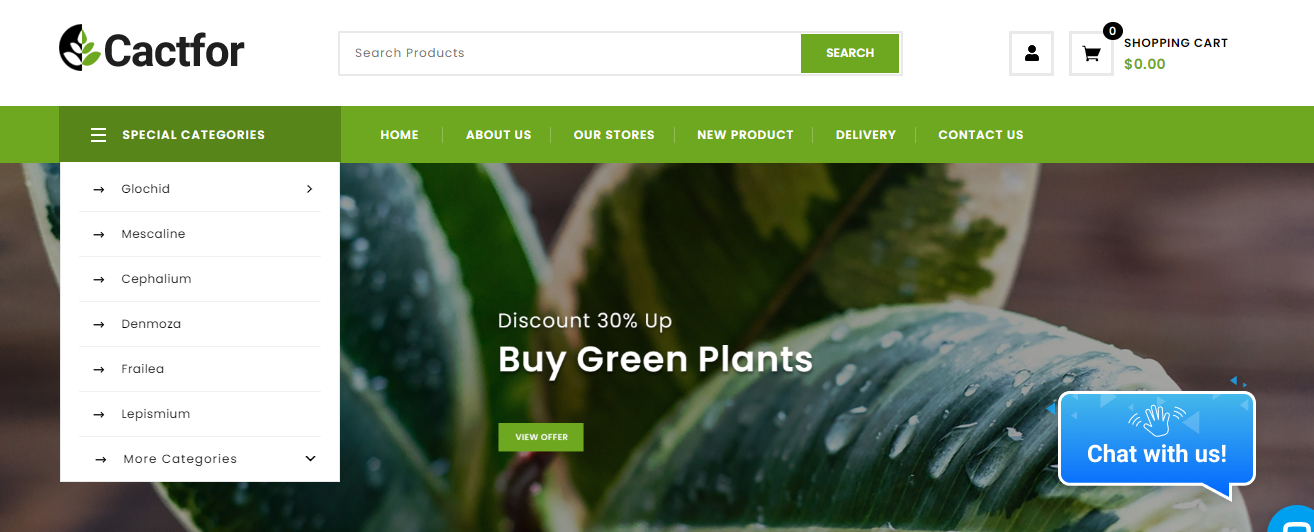Expand the More Categories dropdown arrow
The image size is (1314, 532).
(310, 459)
